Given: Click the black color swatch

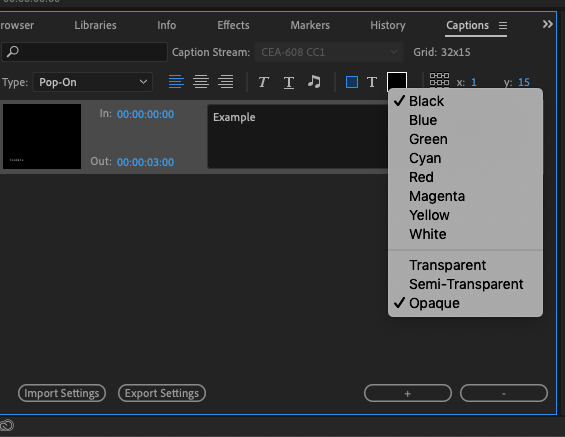Looking at the screenshot, I should point(397,81).
